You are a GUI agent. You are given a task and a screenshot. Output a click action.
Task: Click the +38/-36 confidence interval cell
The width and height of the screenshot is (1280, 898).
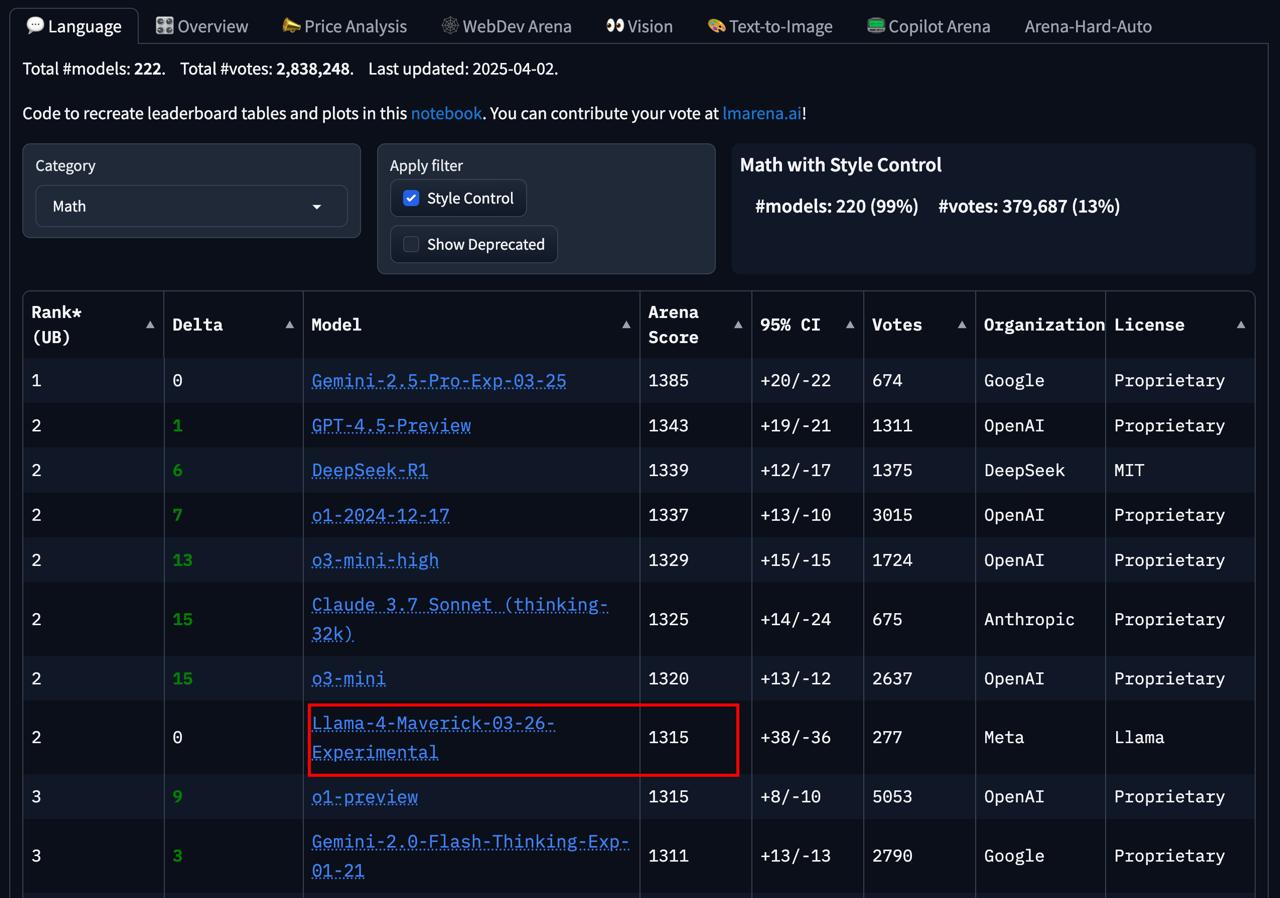tap(807, 737)
